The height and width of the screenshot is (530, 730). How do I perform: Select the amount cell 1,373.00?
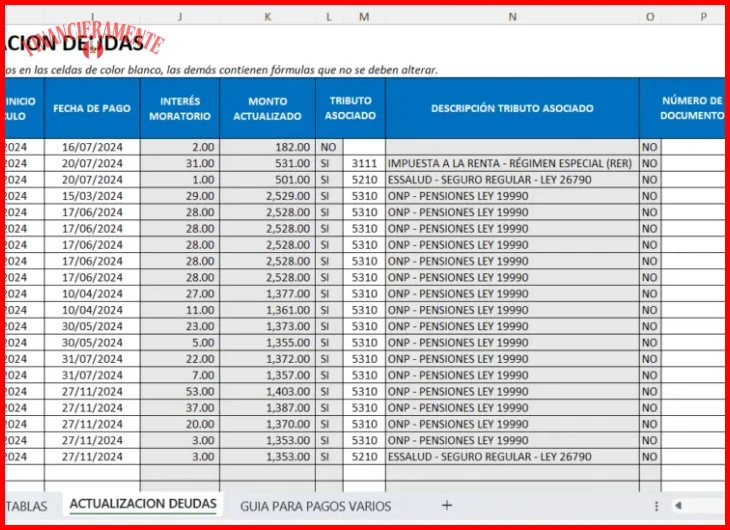267,326
